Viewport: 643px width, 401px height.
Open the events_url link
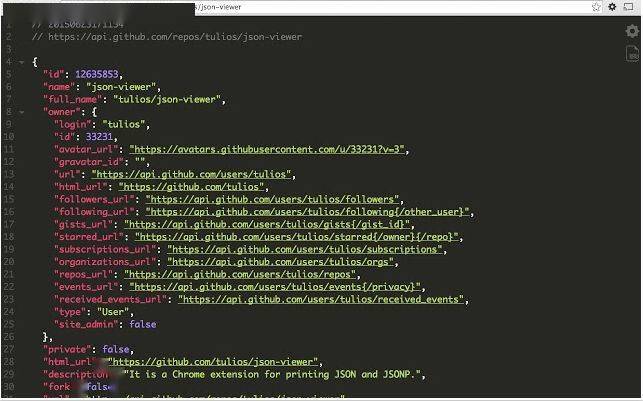click(x=276, y=287)
